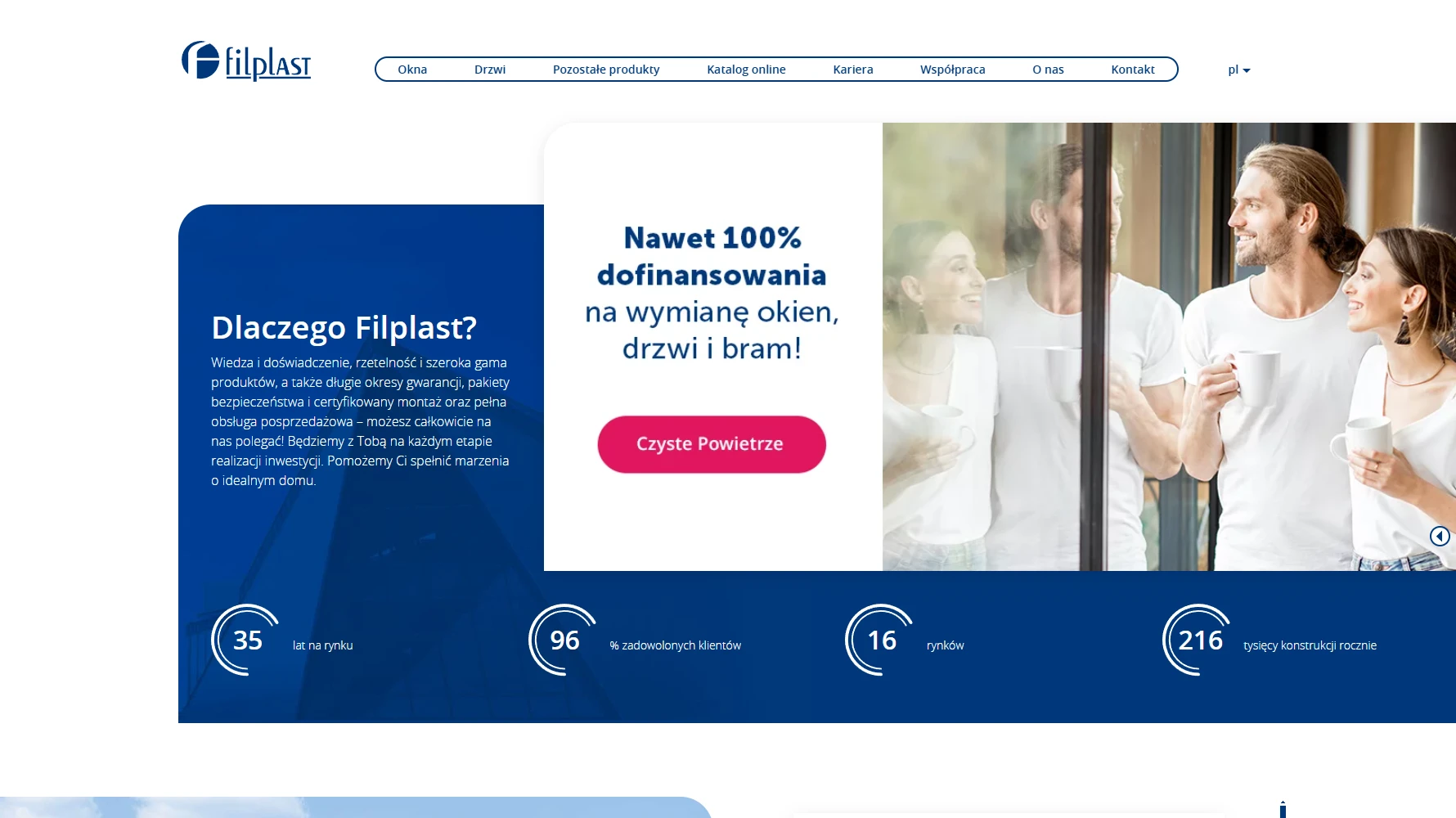
Task: Click the sky image at page bottom
Action: [356, 807]
